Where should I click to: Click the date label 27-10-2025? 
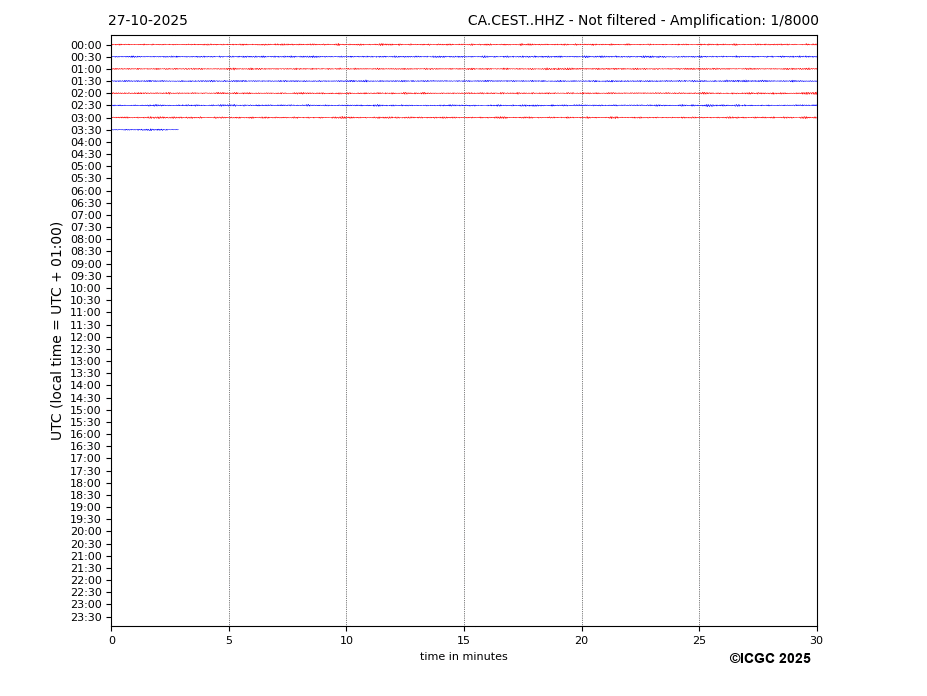tap(148, 21)
